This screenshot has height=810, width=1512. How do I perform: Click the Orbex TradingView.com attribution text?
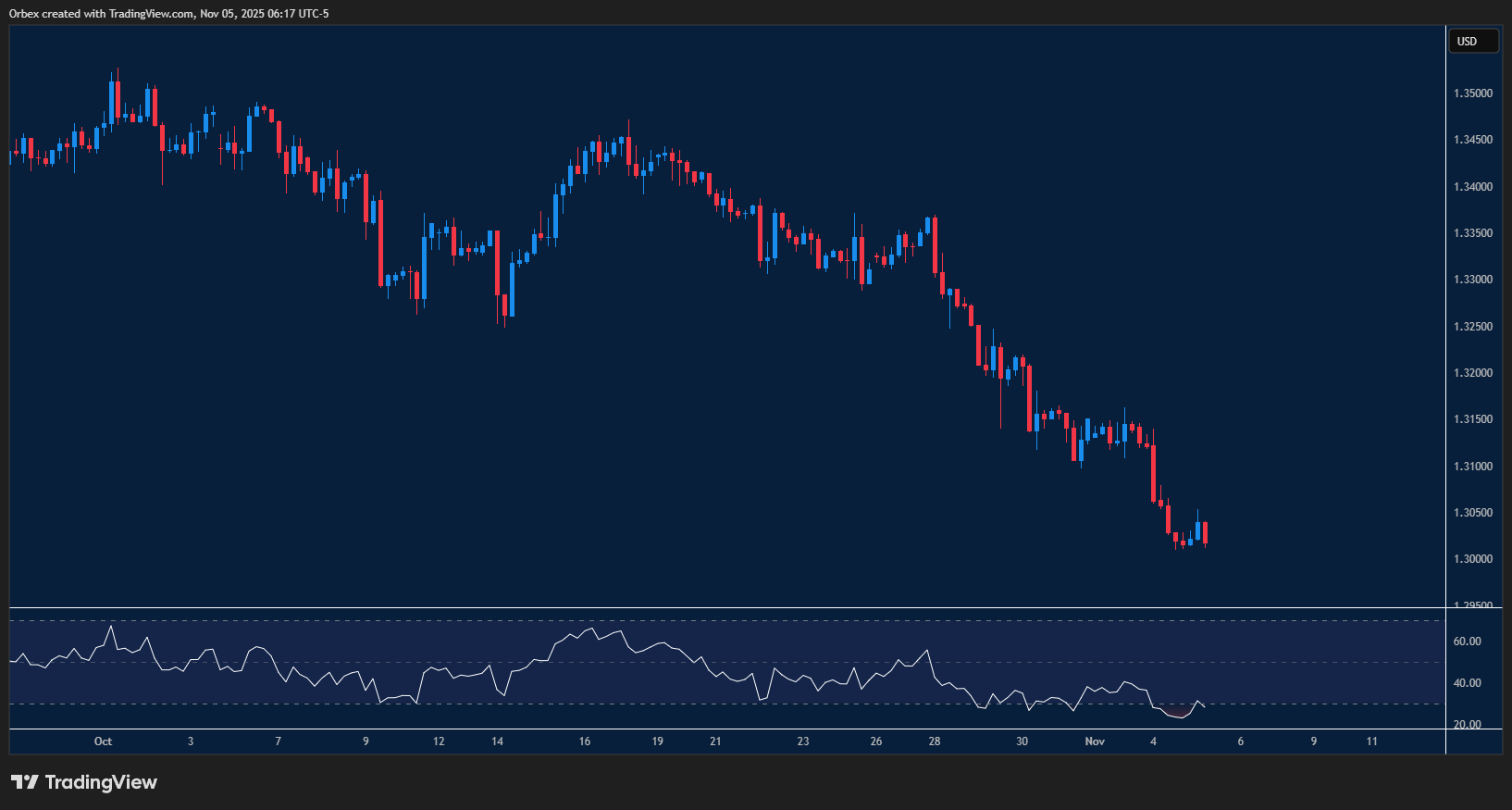pos(168,13)
